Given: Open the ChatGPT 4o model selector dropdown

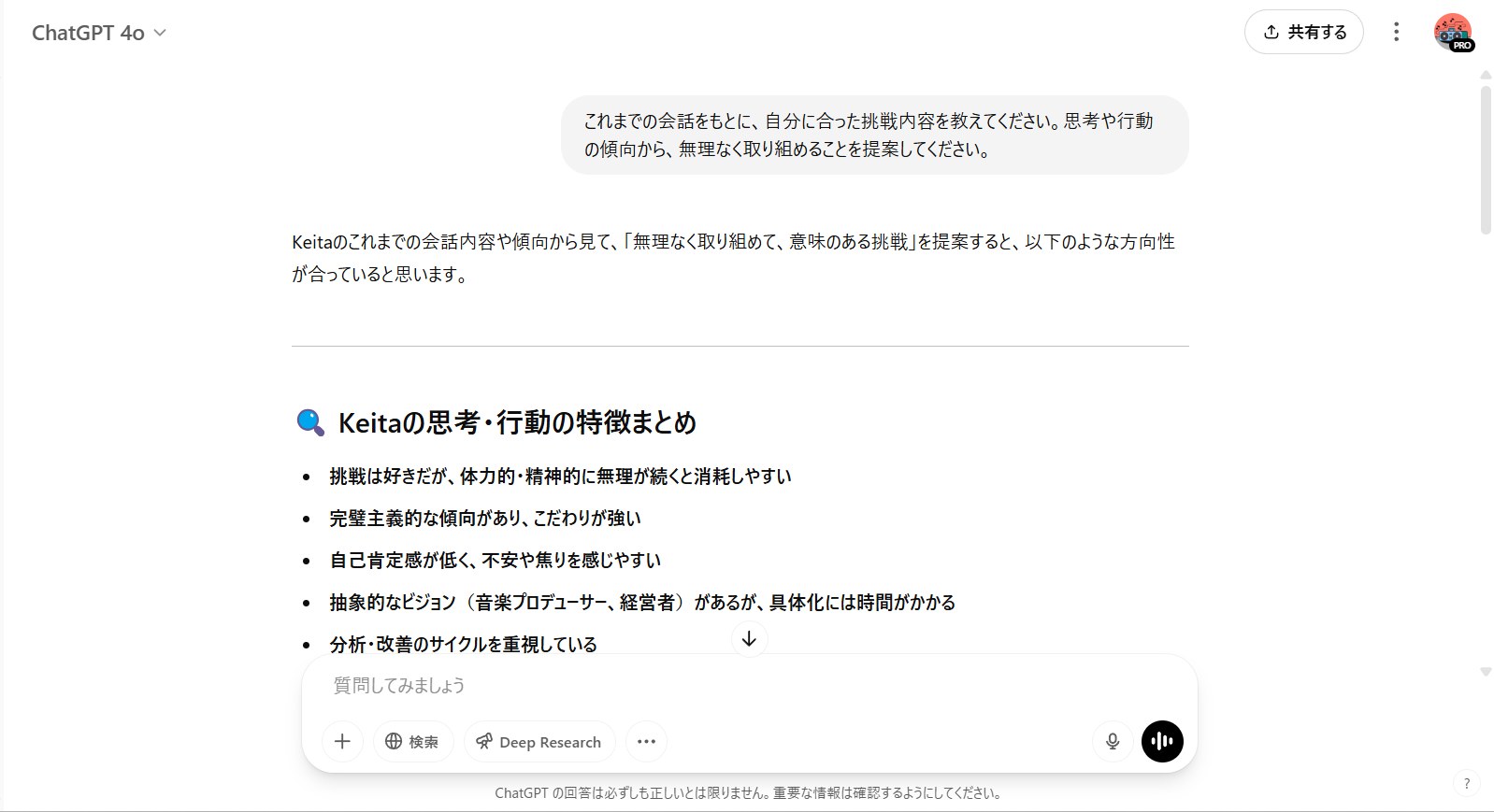Looking at the screenshot, I should click(99, 33).
